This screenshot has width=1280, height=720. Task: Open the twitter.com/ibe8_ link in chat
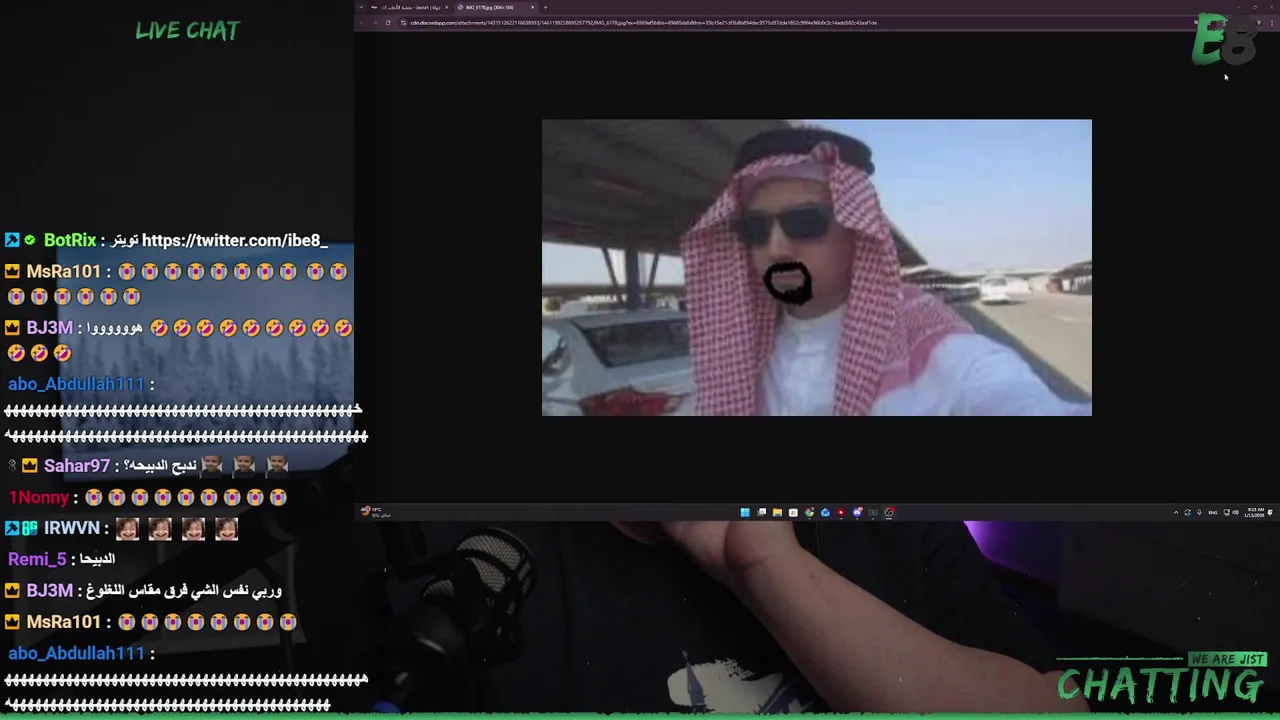(235, 240)
